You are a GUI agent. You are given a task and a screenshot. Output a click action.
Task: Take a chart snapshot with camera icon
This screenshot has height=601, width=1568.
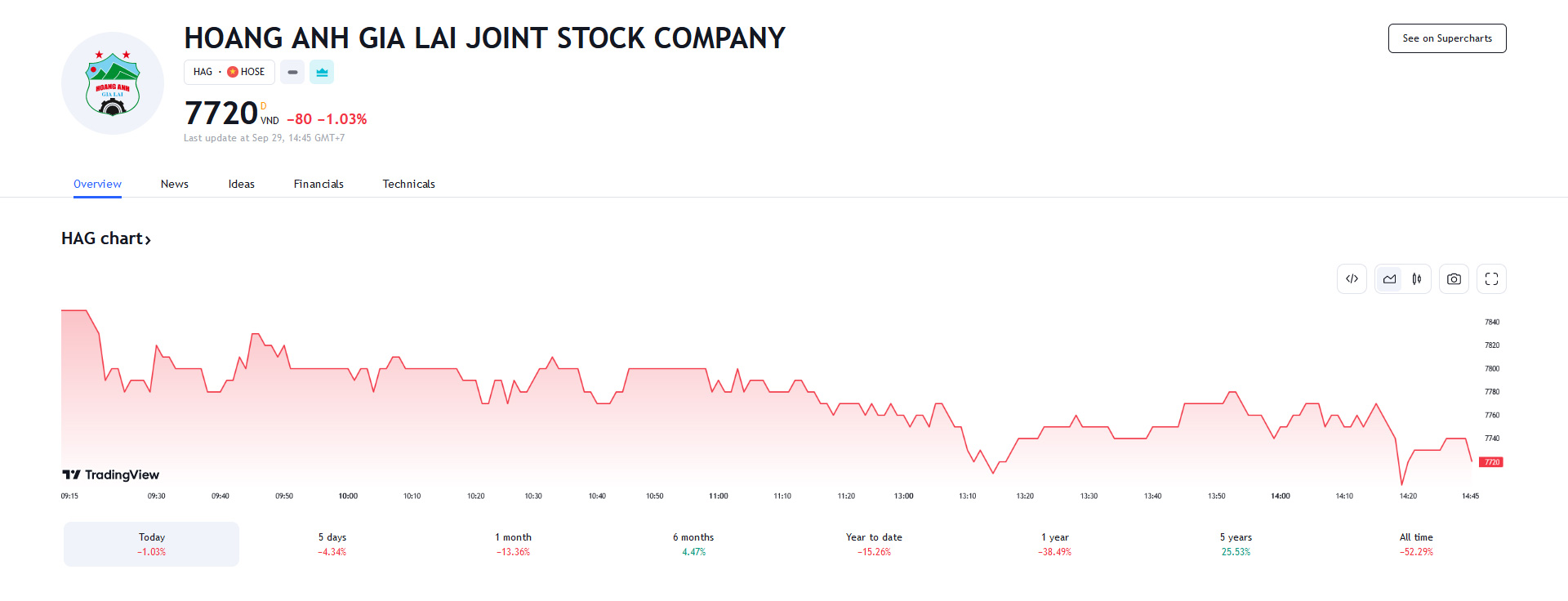(1454, 279)
